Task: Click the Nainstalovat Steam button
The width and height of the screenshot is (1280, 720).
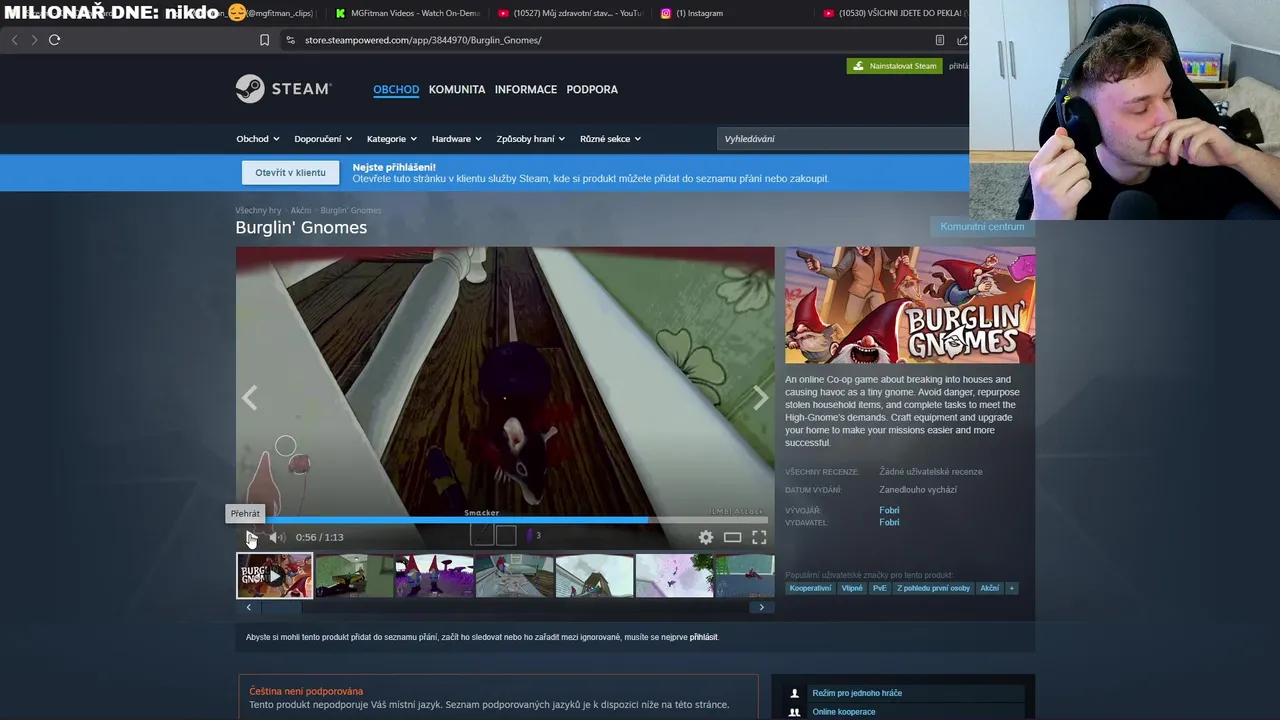Action: (895, 66)
